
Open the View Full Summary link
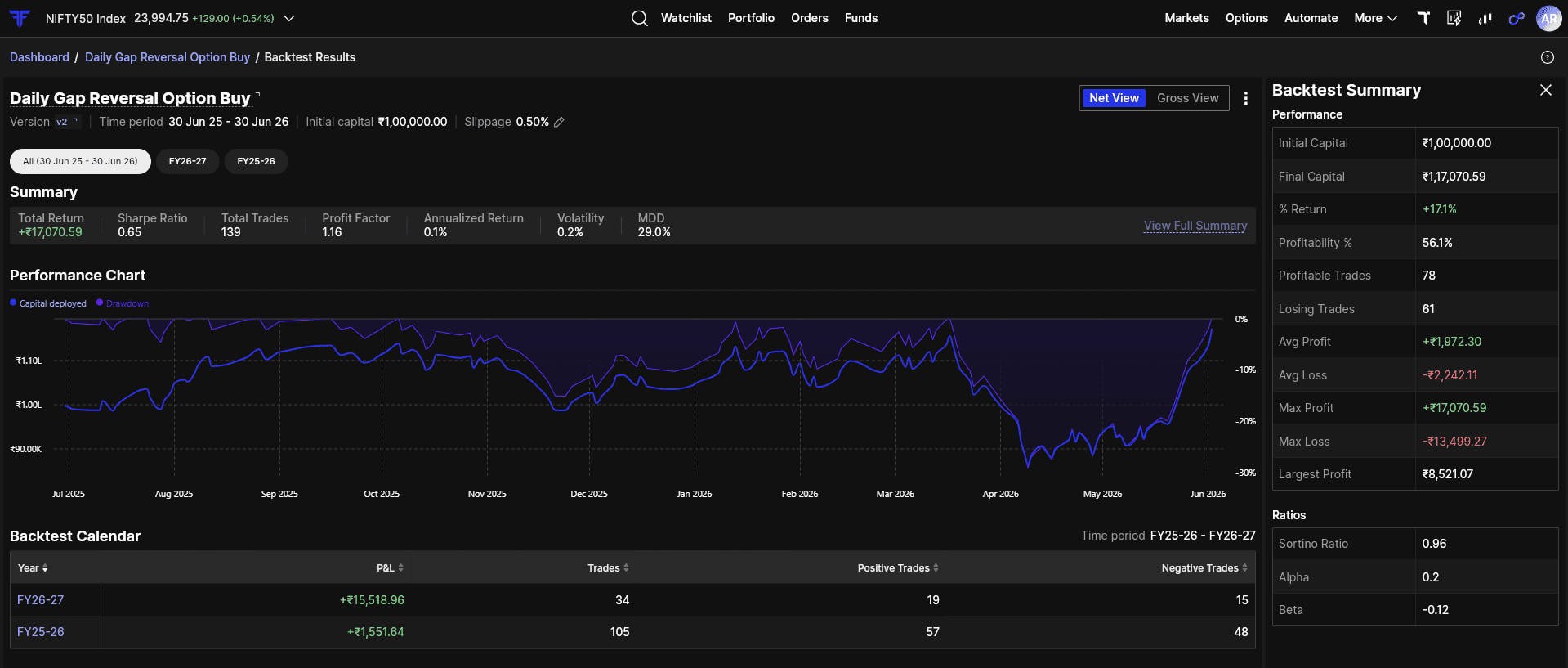[1195, 226]
